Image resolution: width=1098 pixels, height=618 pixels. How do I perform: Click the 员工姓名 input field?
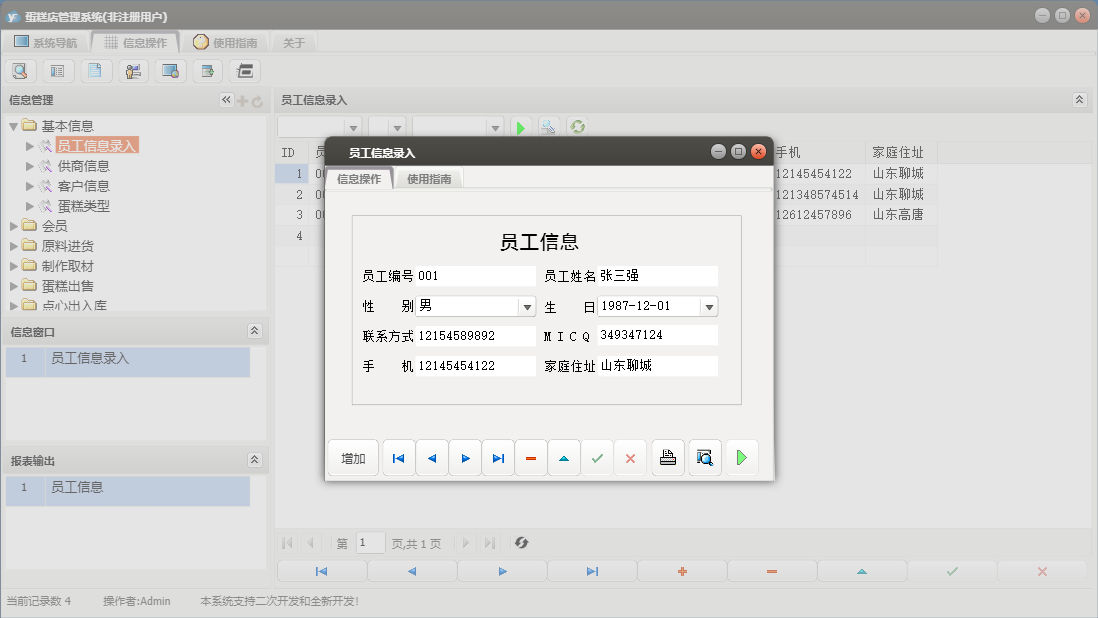pyautogui.click(x=657, y=276)
